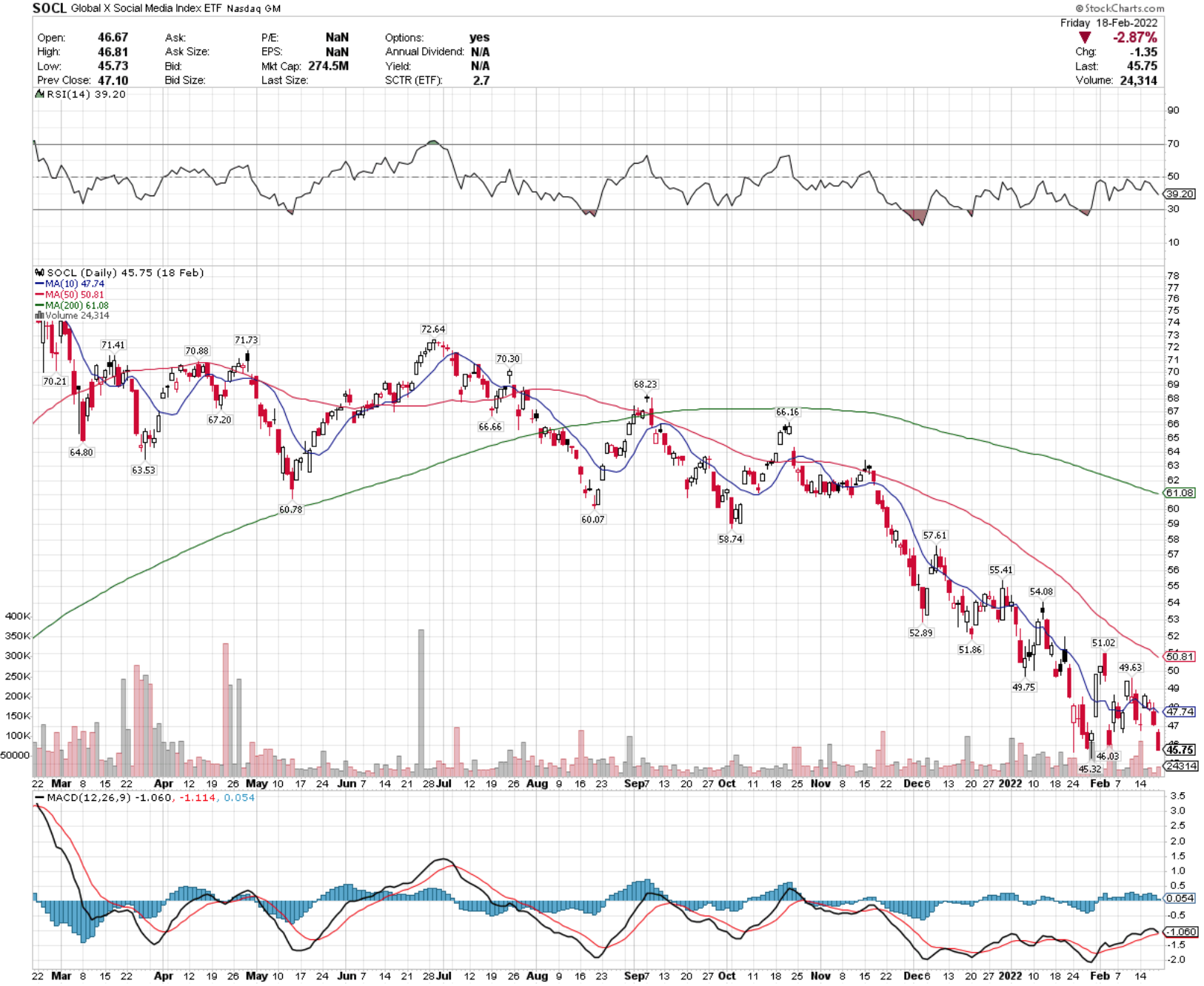Click the 60.07 August low label
Image resolution: width=1204 pixels, height=986 pixels.
[593, 520]
